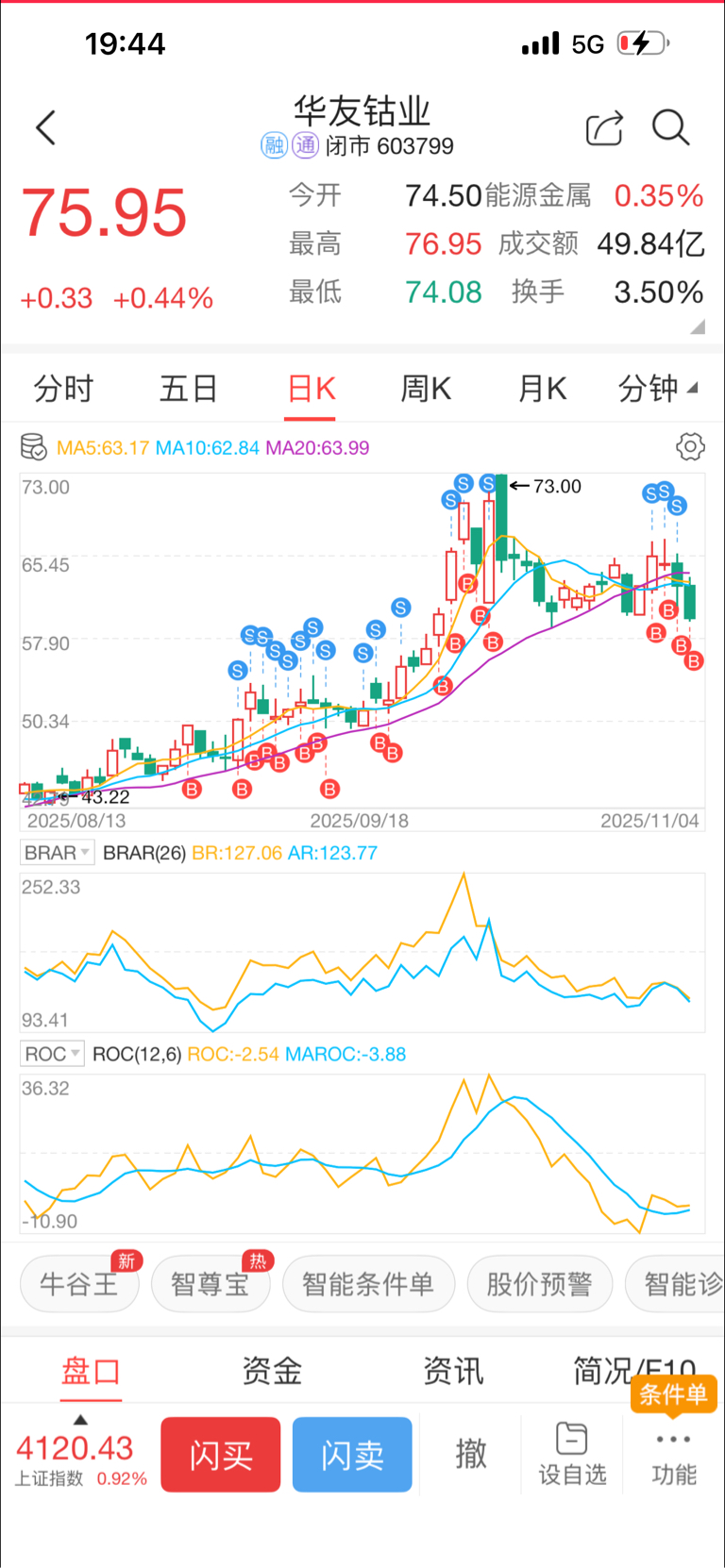
Task: Open the 分钟 interval dropdown
Action: (x=657, y=388)
